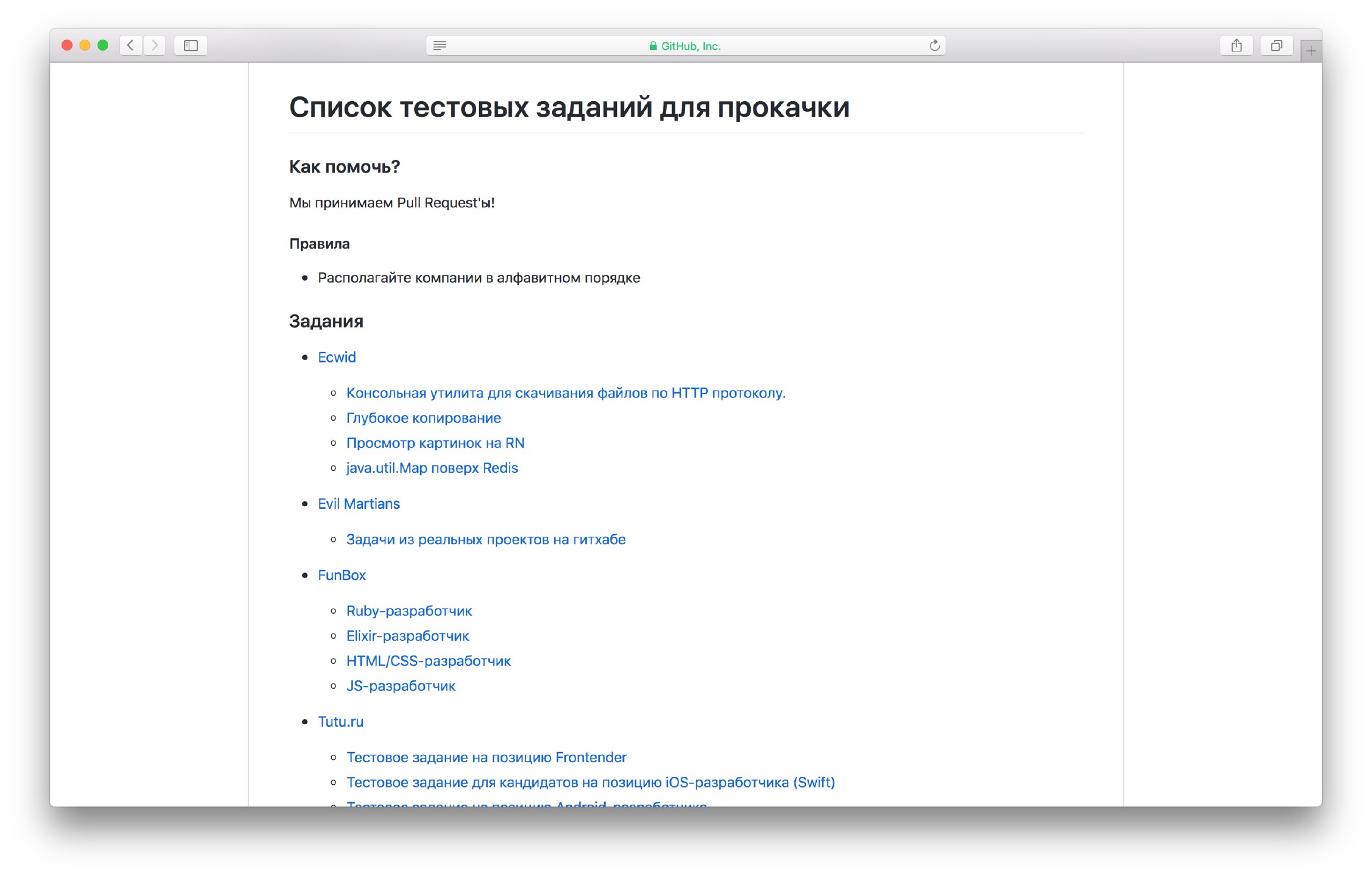Viewport: 1372px width, 878px height.
Task: Open the FunBox link
Action: 341,575
